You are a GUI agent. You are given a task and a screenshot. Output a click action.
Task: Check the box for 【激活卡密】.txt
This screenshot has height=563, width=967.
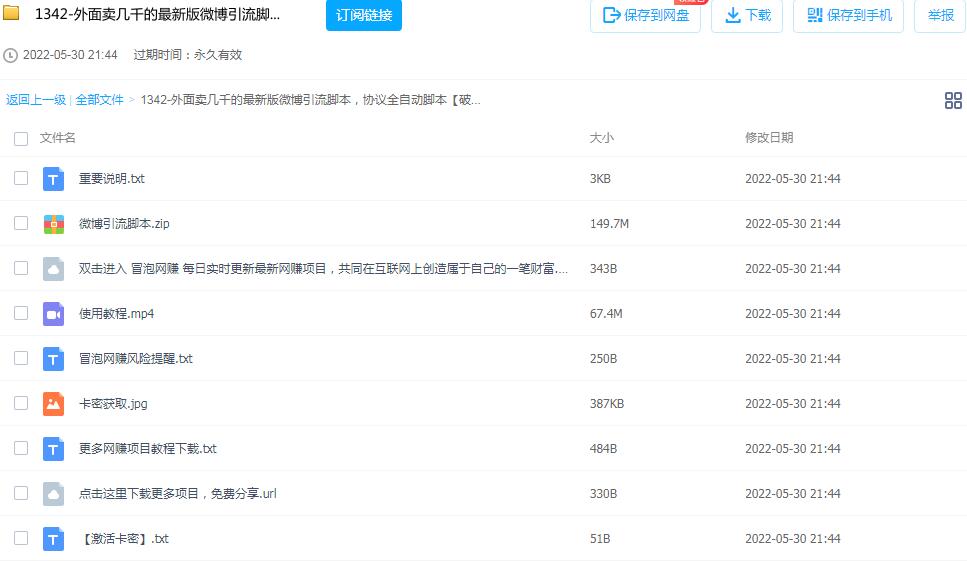pos(21,538)
